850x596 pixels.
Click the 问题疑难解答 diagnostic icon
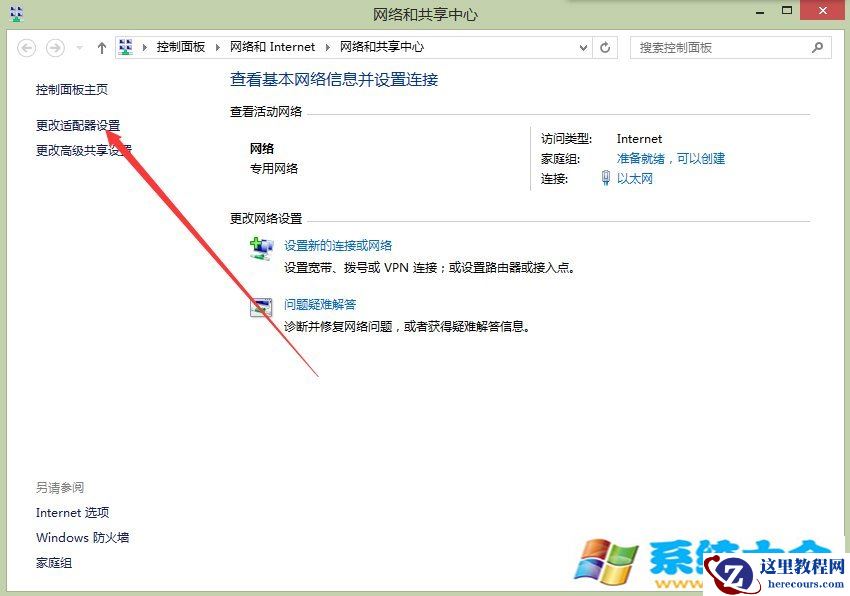pyautogui.click(x=261, y=307)
